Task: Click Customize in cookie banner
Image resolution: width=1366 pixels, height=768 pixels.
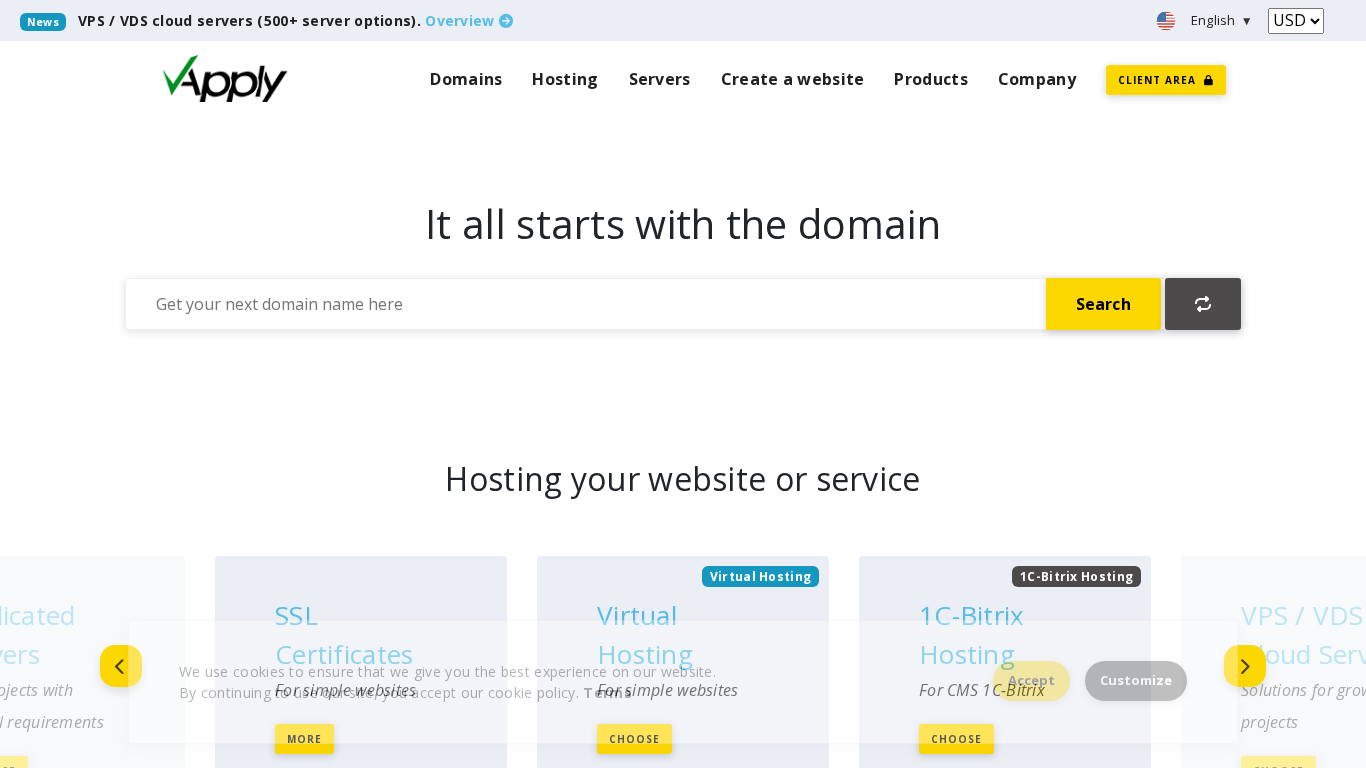Action: click(x=1136, y=681)
